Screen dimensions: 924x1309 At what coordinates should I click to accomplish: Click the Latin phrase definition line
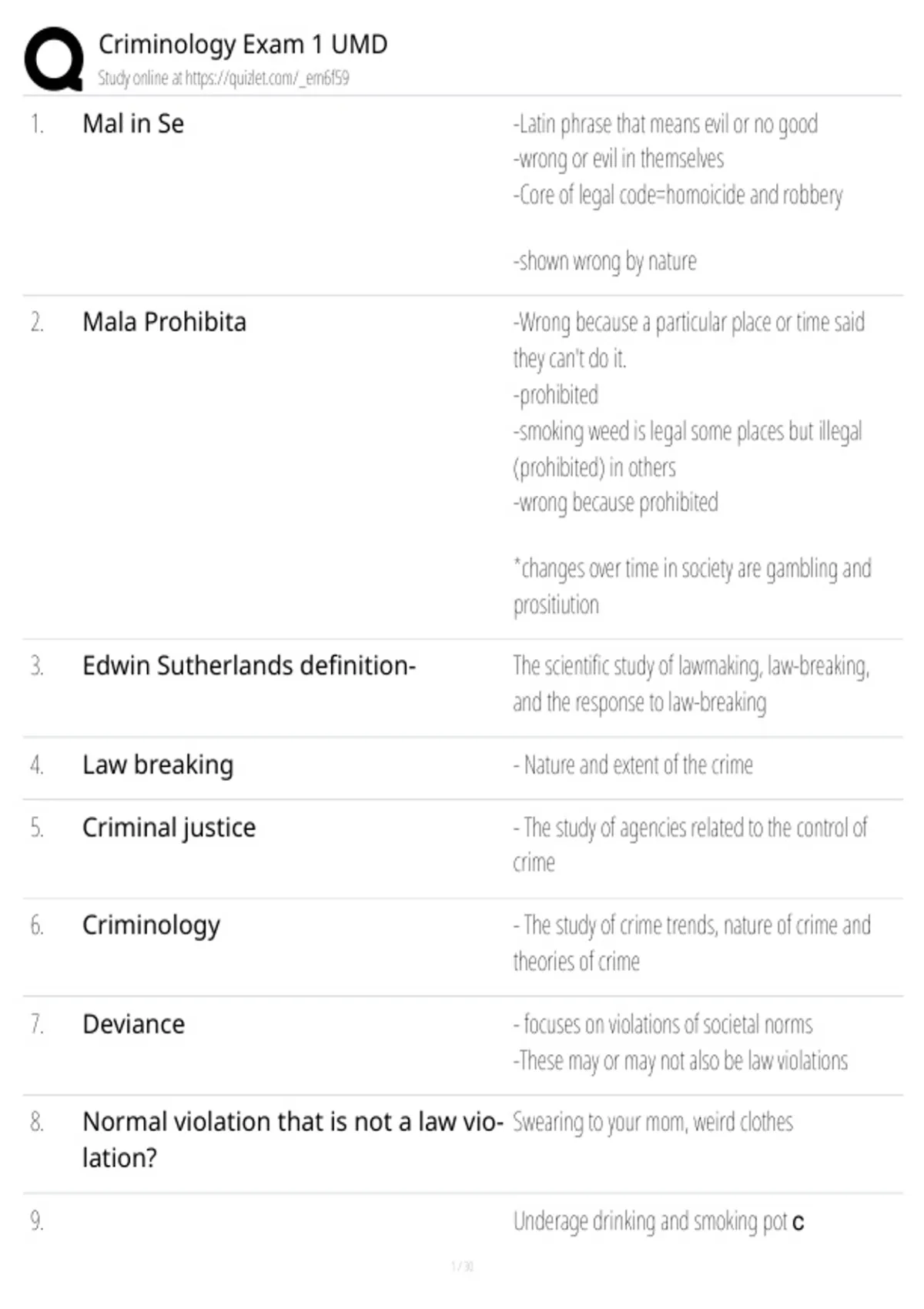(665, 124)
